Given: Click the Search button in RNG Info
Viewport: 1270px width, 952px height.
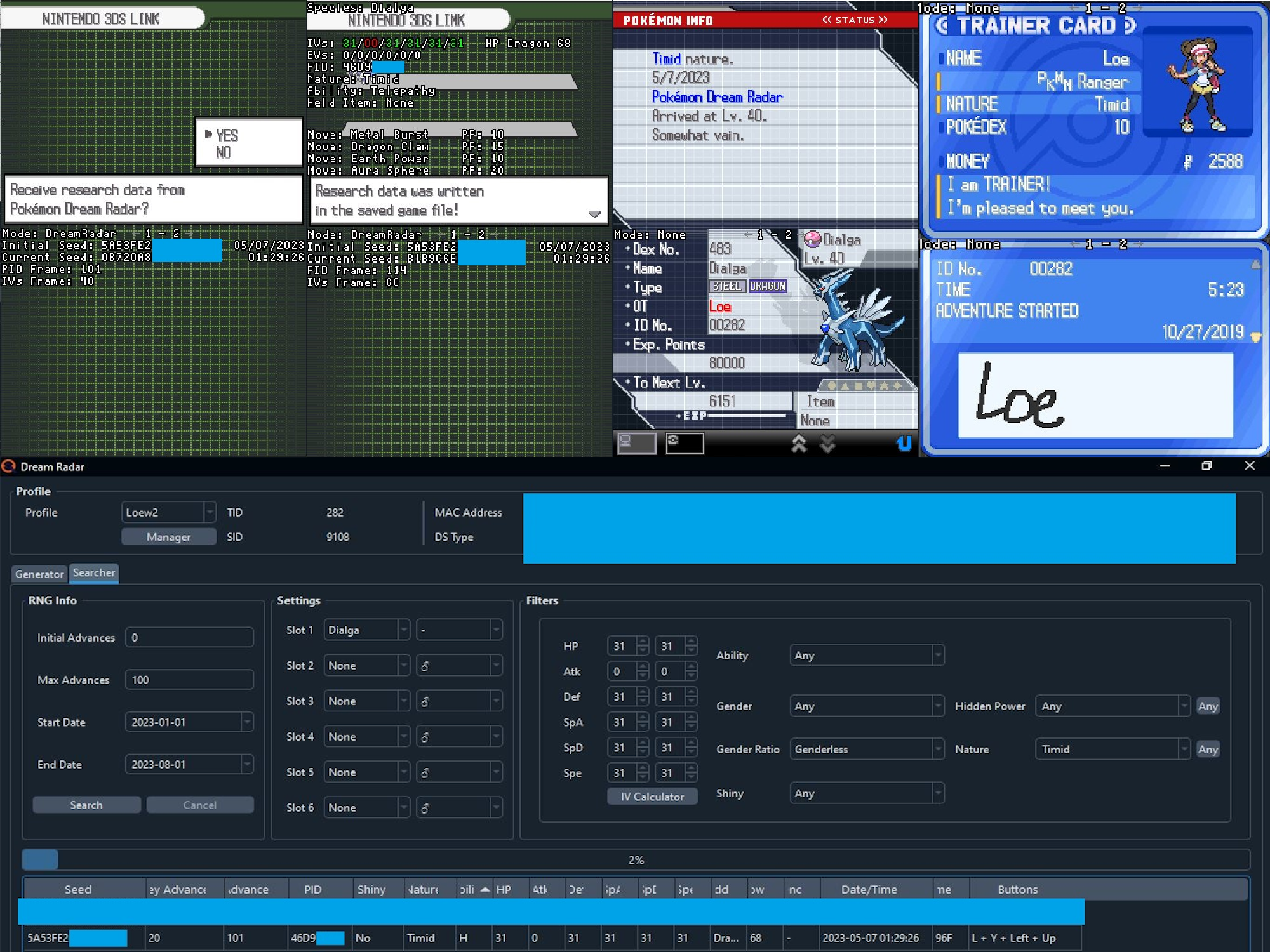Looking at the screenshot, I should pyautogui.click(x=86, y=805).
